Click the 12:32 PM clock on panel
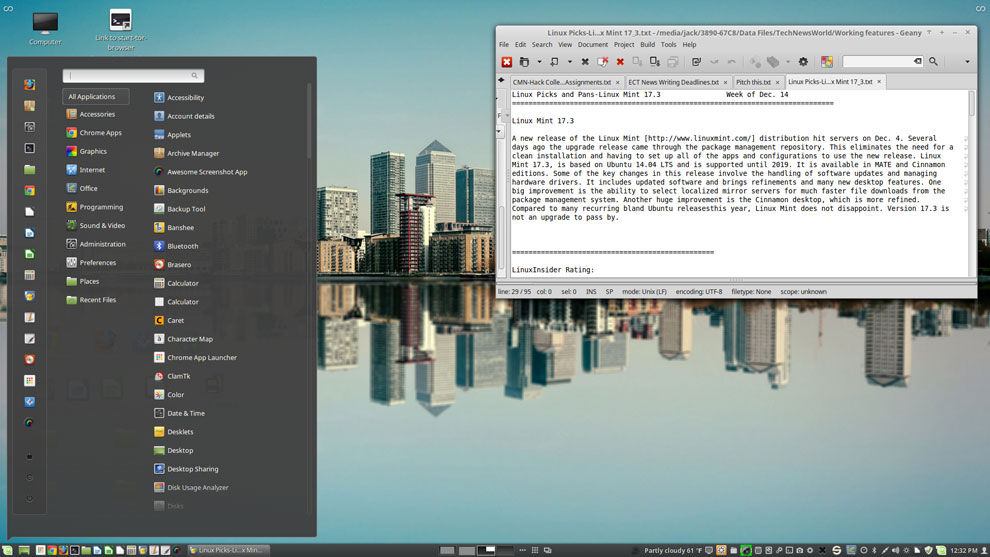The image size is (990, 557). pos(963,550)
